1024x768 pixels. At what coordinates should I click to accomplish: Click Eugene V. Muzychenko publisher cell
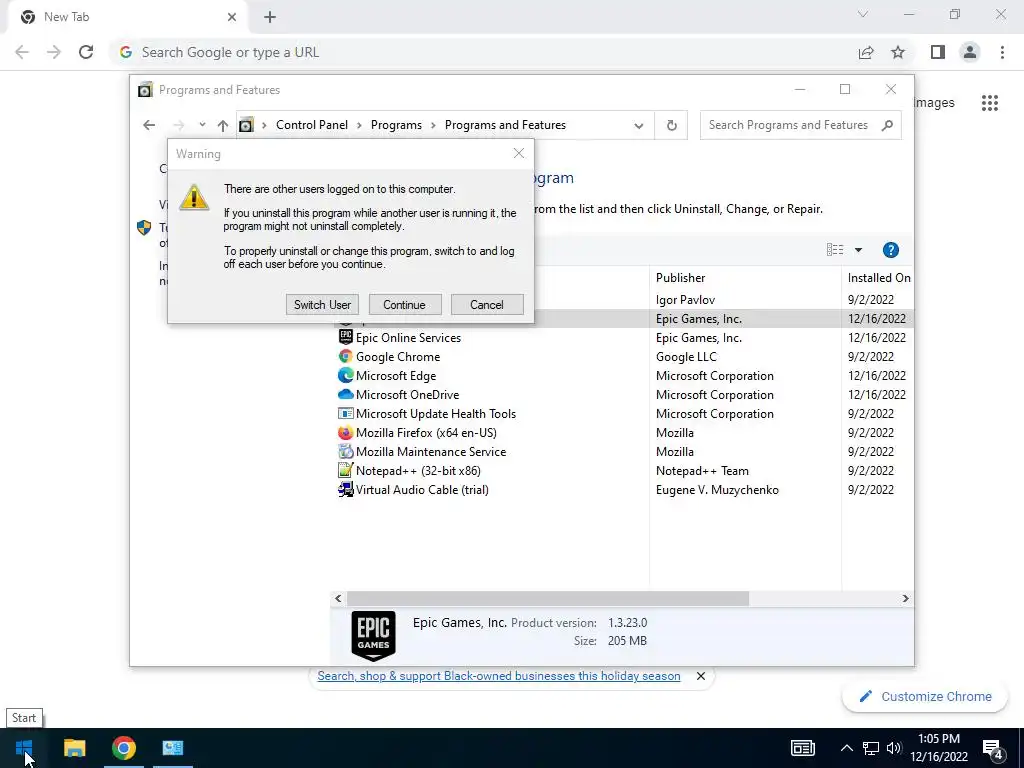pyautogui.click(x=717, y=490)
